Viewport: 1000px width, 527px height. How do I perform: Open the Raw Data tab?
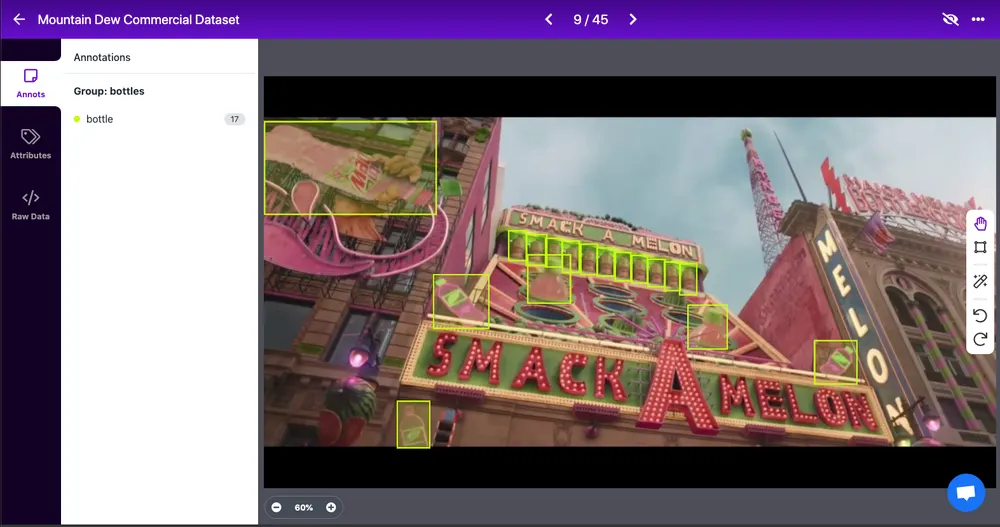tap(31, 205)
